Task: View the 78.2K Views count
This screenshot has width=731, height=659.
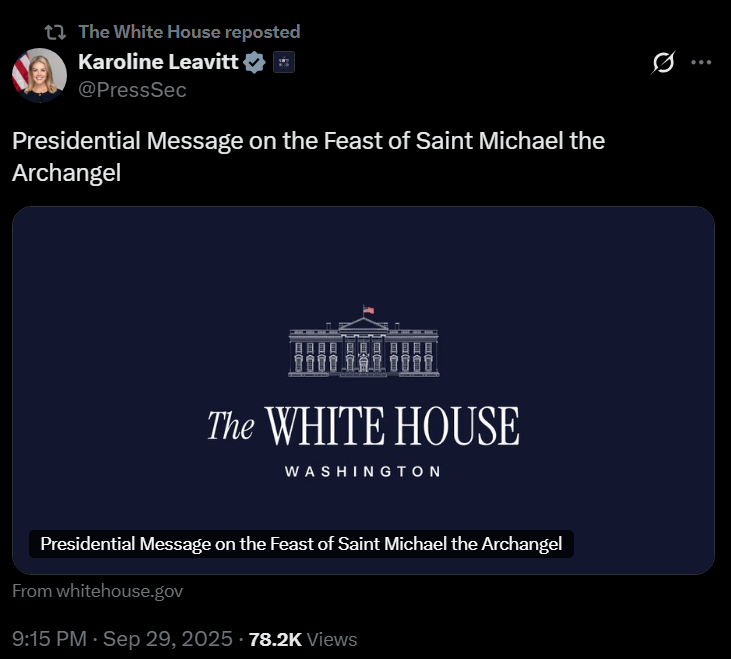Action: coord(302,639)
